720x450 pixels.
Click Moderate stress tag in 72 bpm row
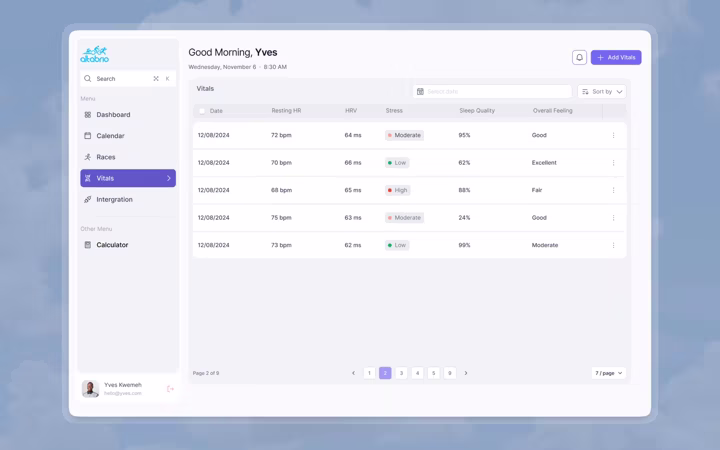(404, 135)
